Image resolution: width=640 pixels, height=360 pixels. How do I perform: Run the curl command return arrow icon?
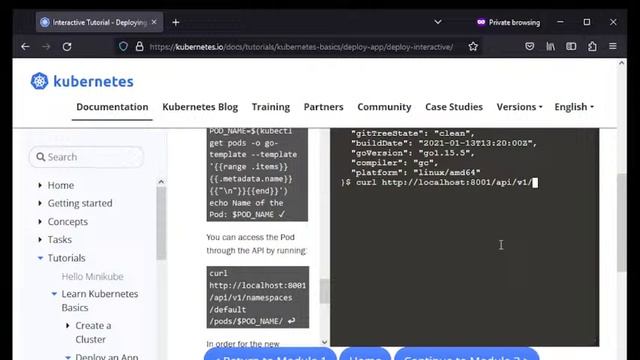[x=291, y=321]
